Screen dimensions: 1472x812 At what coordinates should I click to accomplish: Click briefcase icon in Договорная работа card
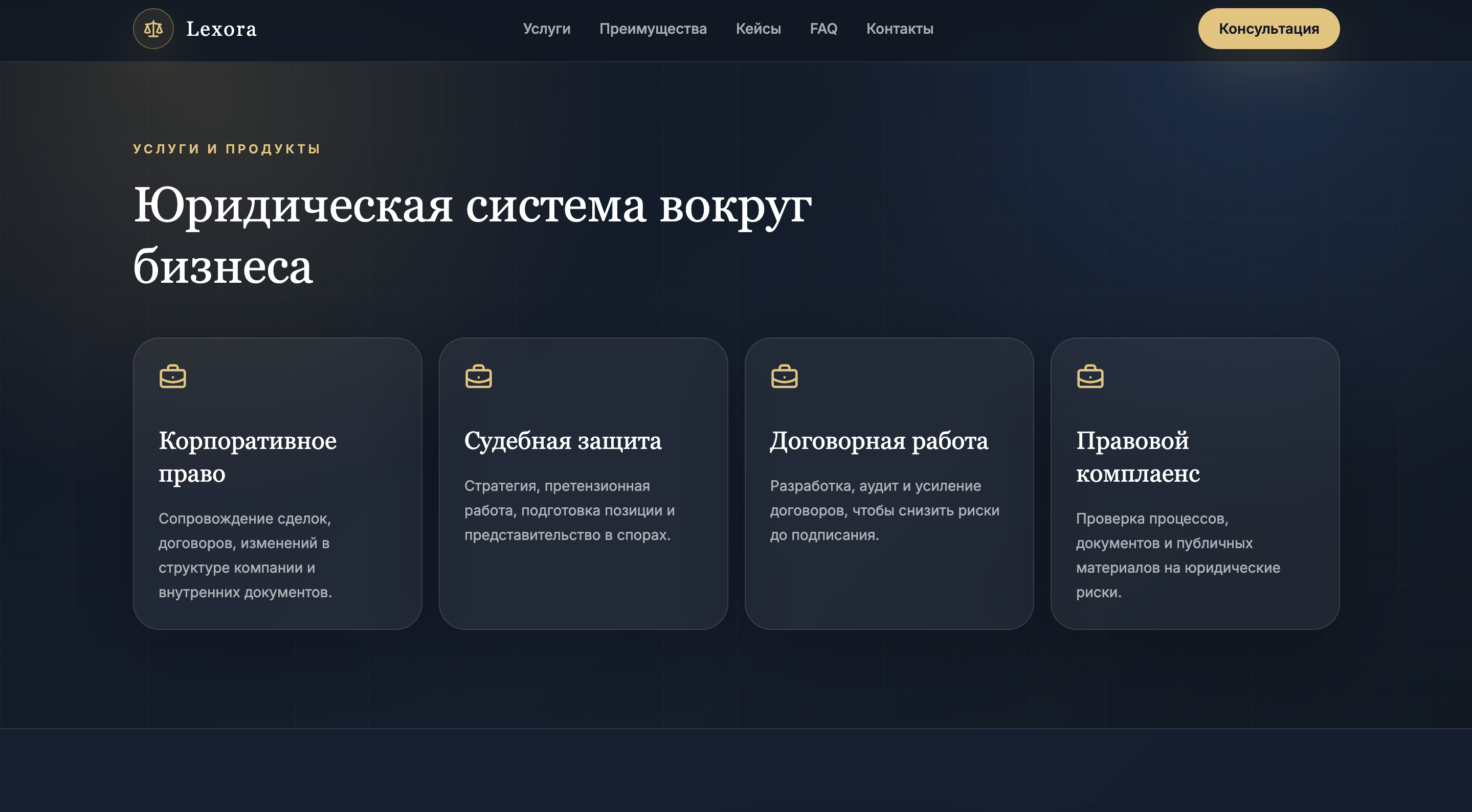tap(784, 376)
